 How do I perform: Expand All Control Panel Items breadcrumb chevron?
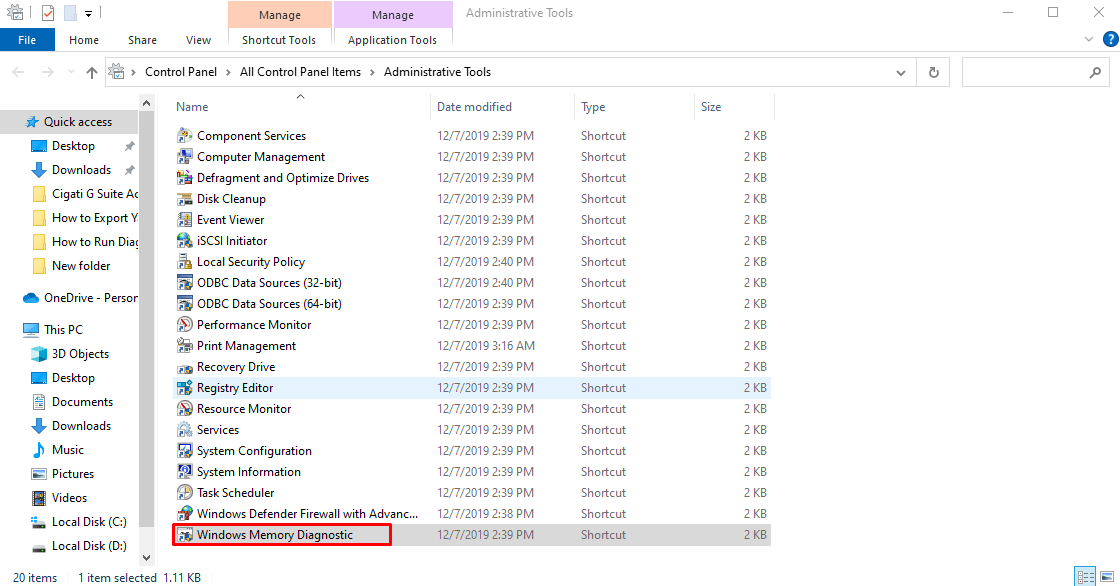372,72
